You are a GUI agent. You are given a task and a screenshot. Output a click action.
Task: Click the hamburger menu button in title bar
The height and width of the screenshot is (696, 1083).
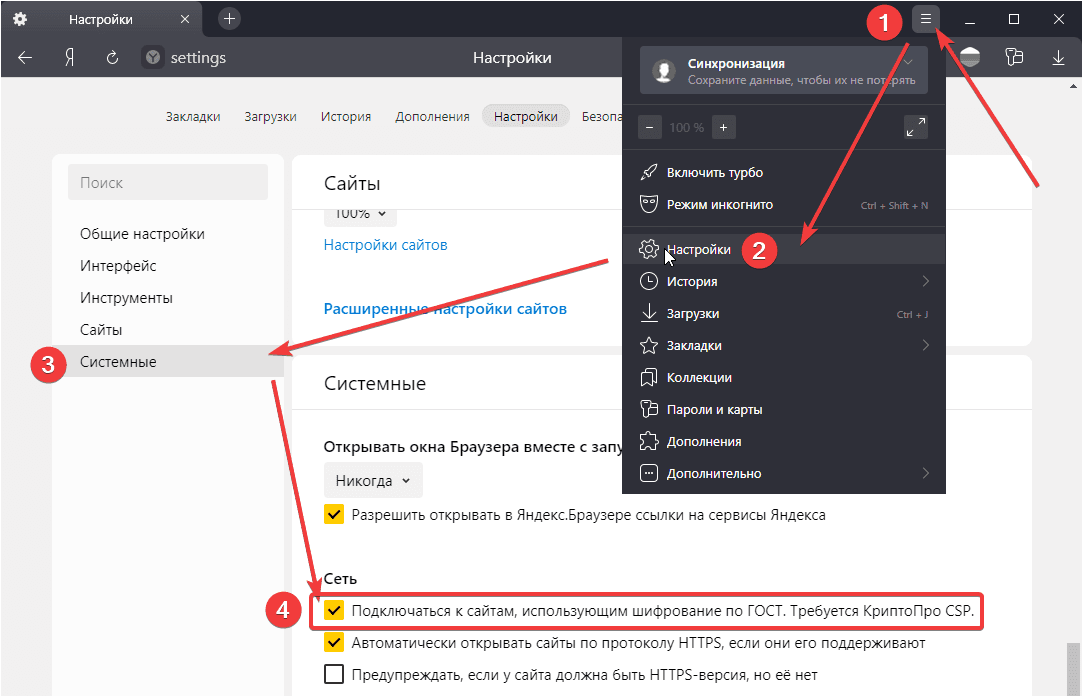(x=926, y=19)
